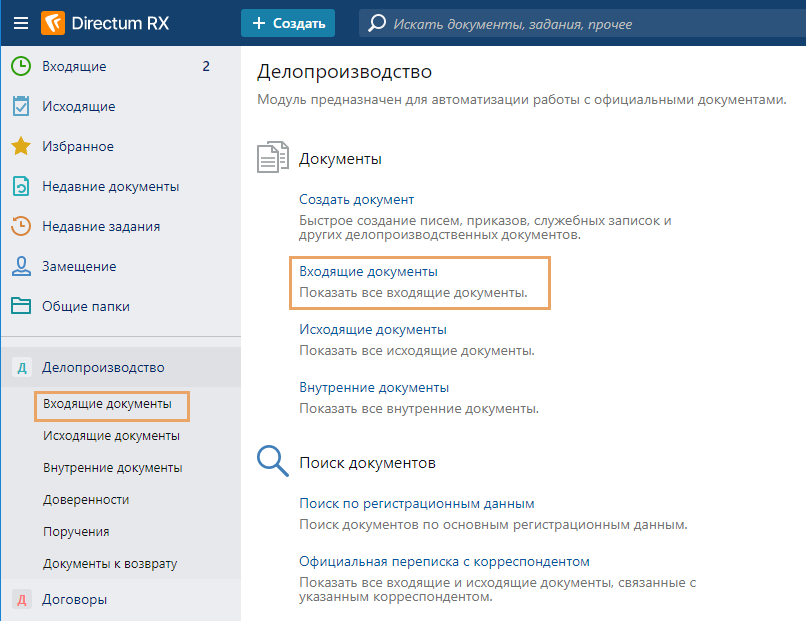Open the Входящие документы link in main panel

tap(368, 272)
